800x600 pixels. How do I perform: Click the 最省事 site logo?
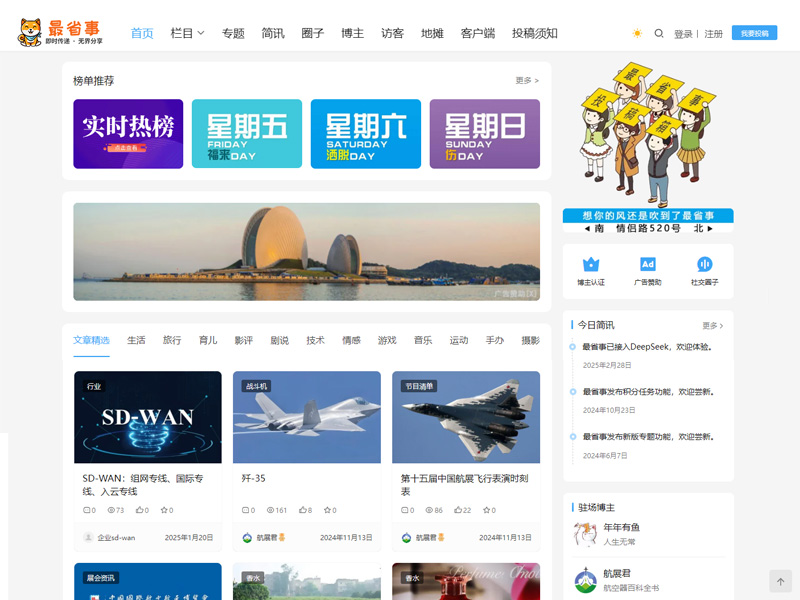(60, 32)
